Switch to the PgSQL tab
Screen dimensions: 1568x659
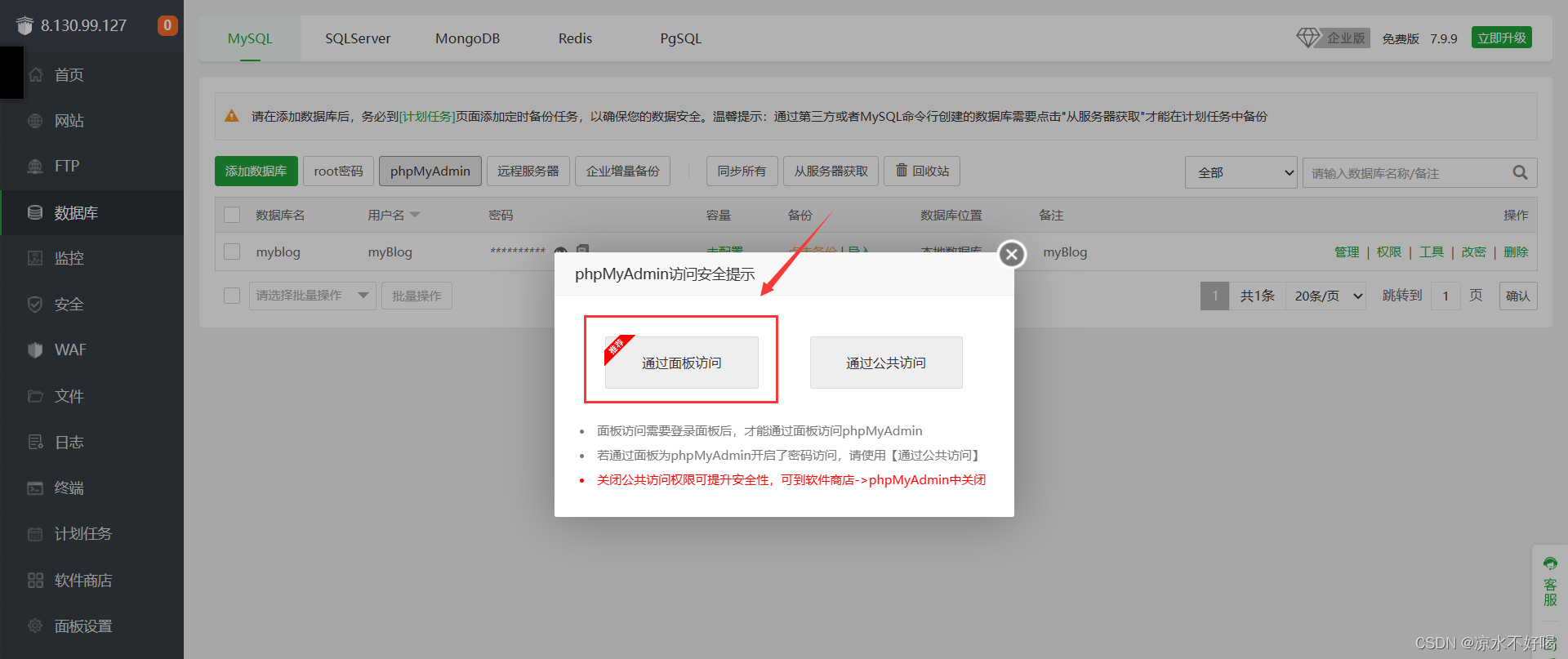pos(680,38)
